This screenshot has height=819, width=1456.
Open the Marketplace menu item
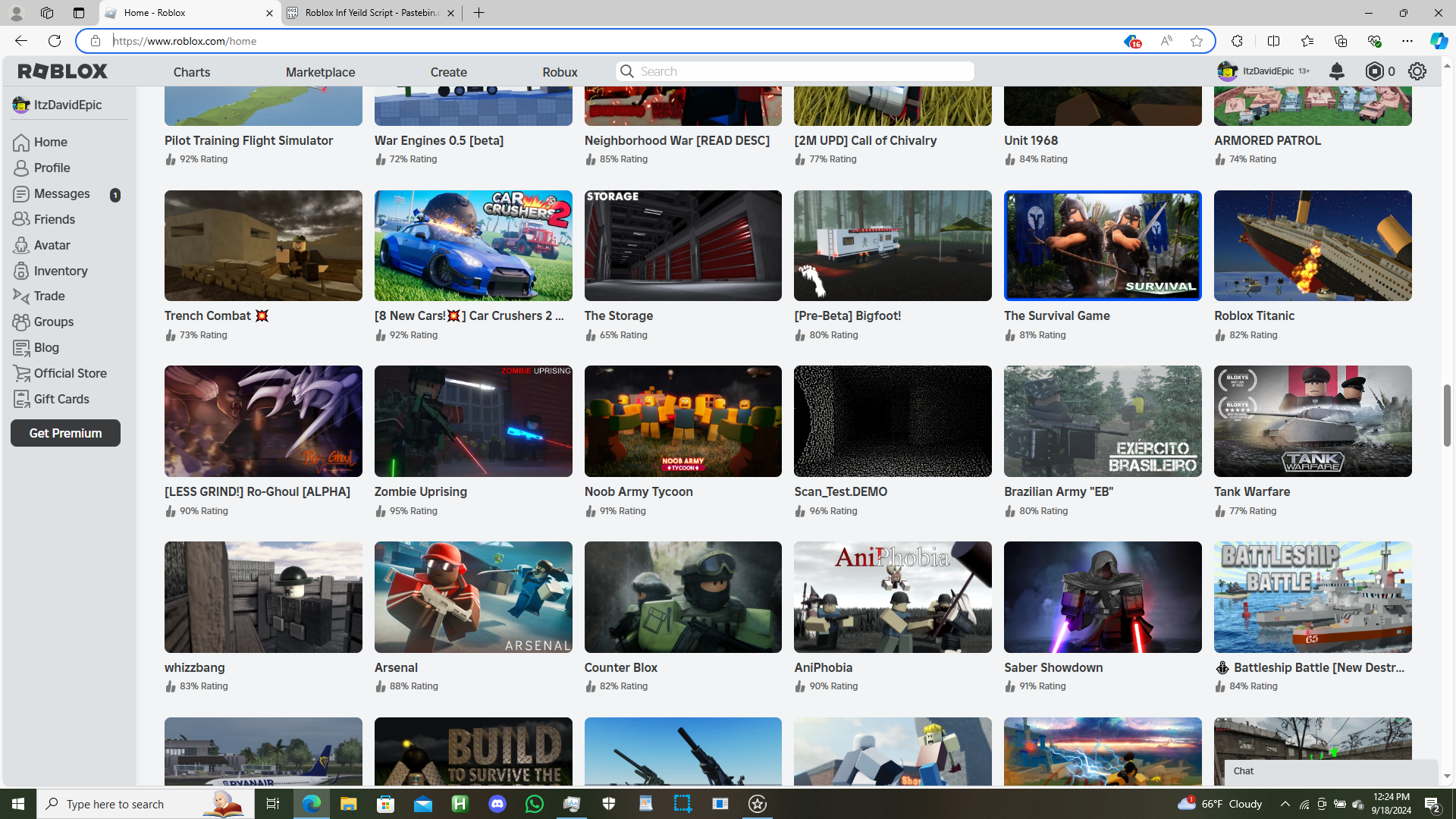(x=320, y=72)
